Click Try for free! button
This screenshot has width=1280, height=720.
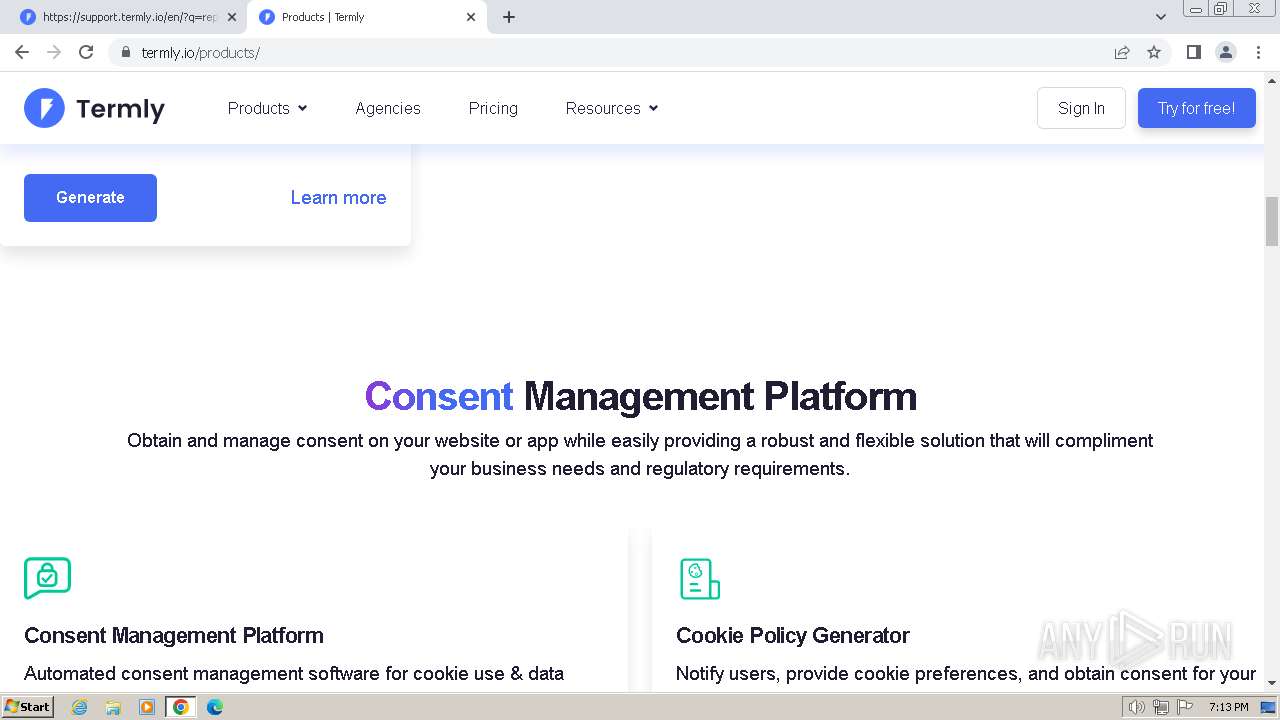click(x=1197, y=108)
